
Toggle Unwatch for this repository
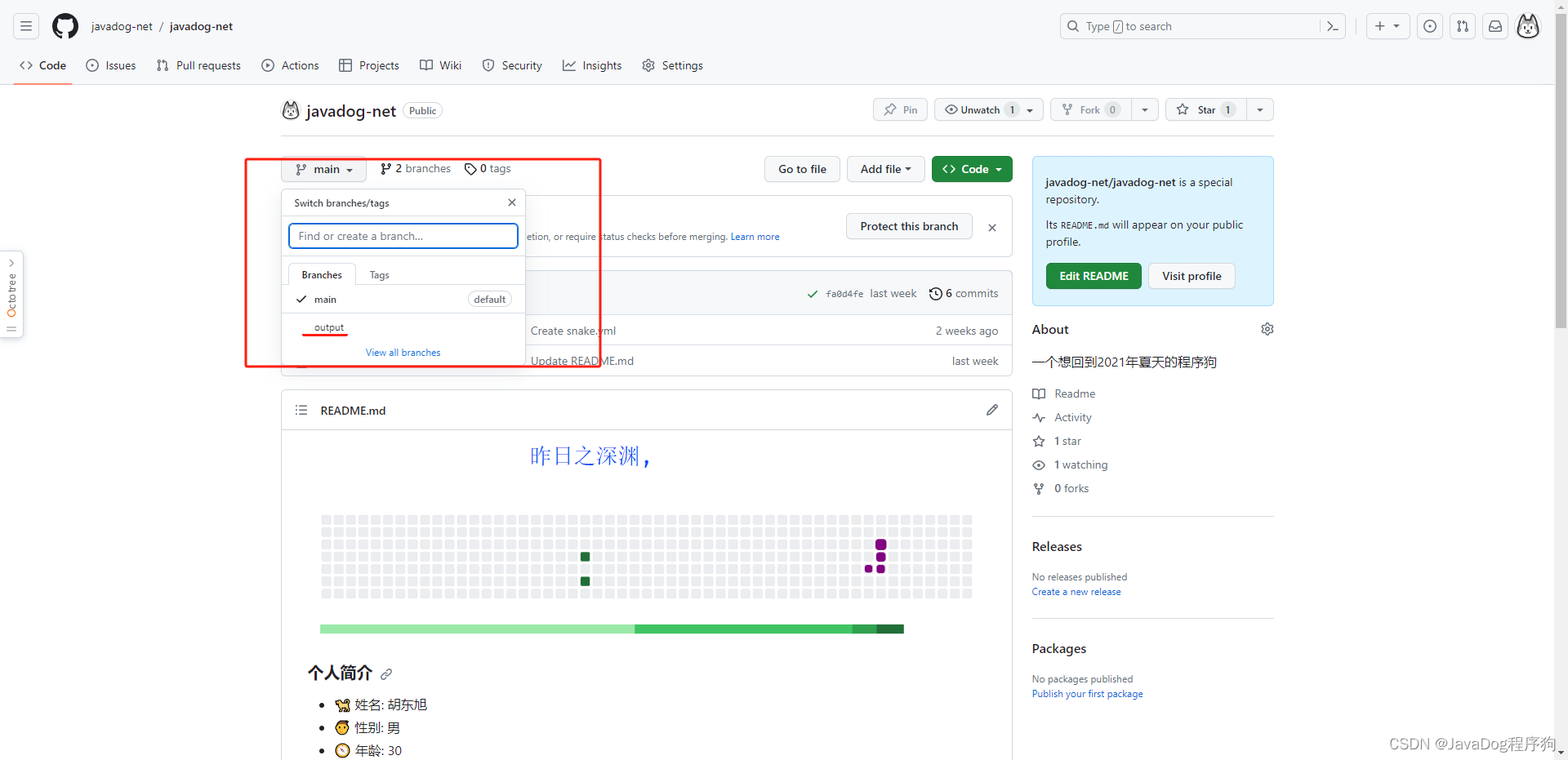(978, 109)
